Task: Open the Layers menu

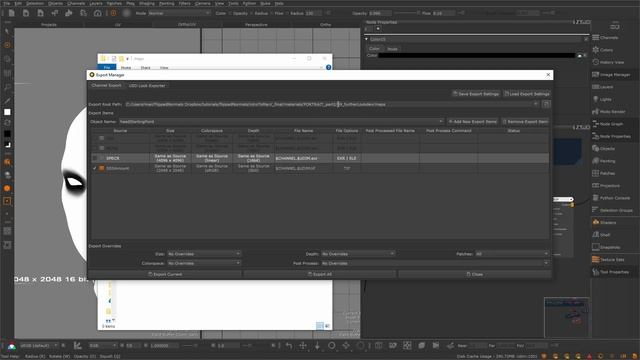Action: (x=96, y=3)
